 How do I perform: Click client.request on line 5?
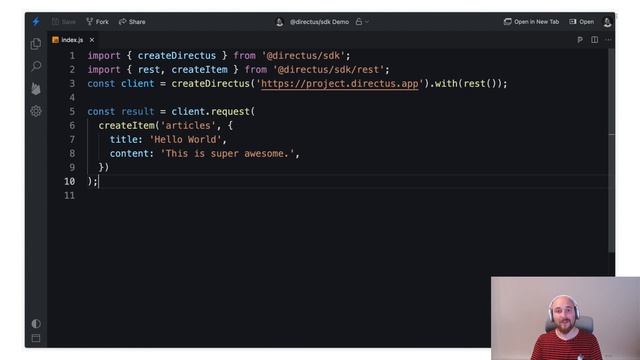pyautogui.click(x=211, y=111)
